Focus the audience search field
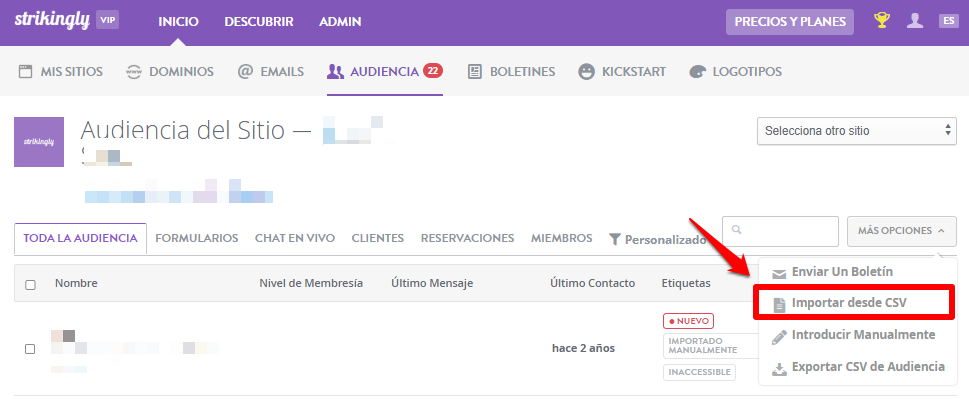The image size is (969, 399). tap(781, 231)
